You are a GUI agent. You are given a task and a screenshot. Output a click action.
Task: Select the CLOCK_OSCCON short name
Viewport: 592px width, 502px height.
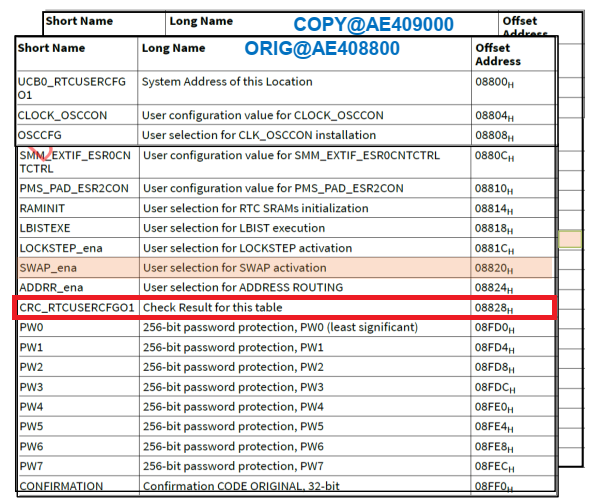(x=62, y=115)
